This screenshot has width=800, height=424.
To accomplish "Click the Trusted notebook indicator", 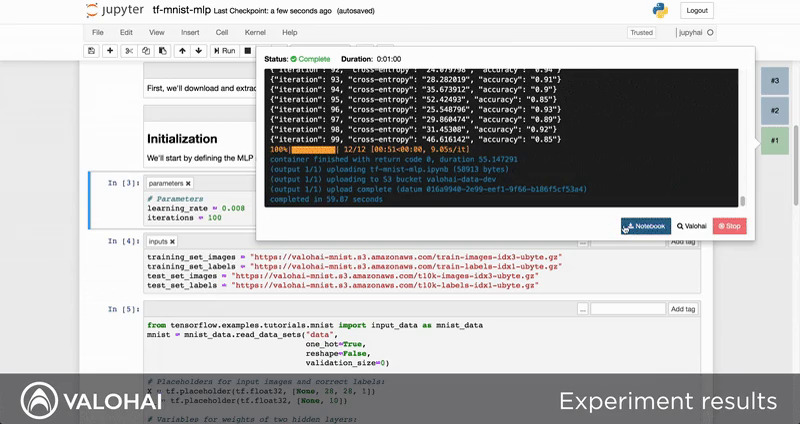I will point(641,32).
